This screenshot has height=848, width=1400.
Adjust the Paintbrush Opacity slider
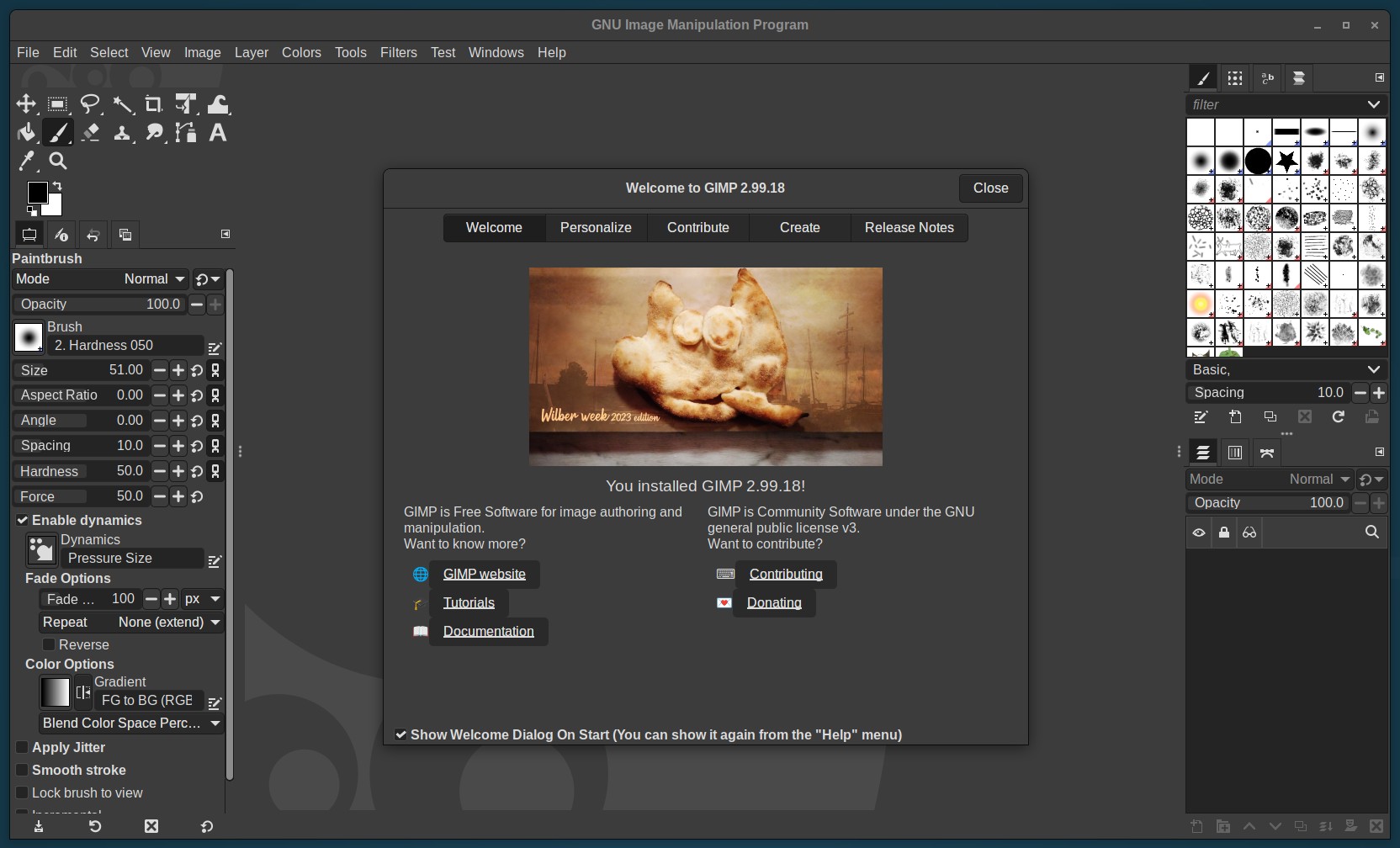(99, 305)
